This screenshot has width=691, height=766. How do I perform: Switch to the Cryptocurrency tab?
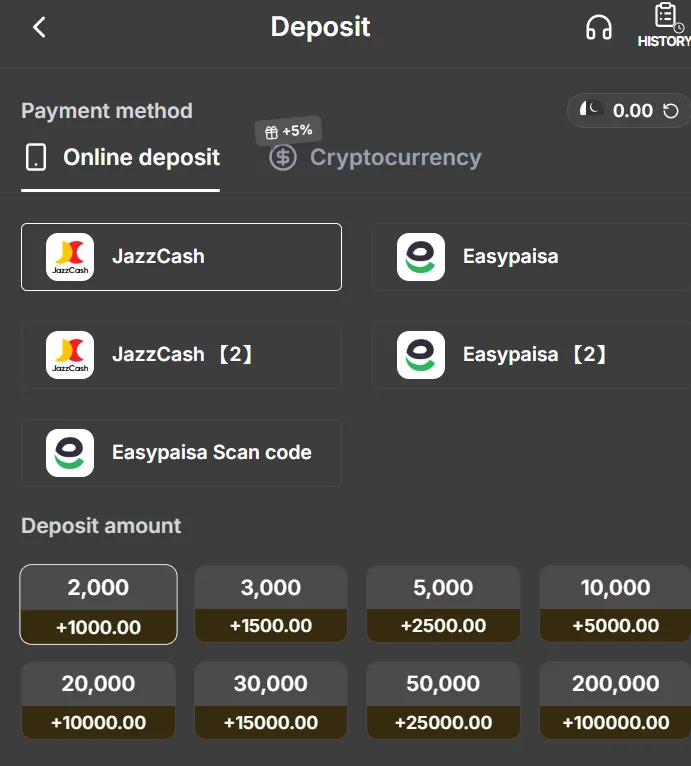tap(375, 157)
